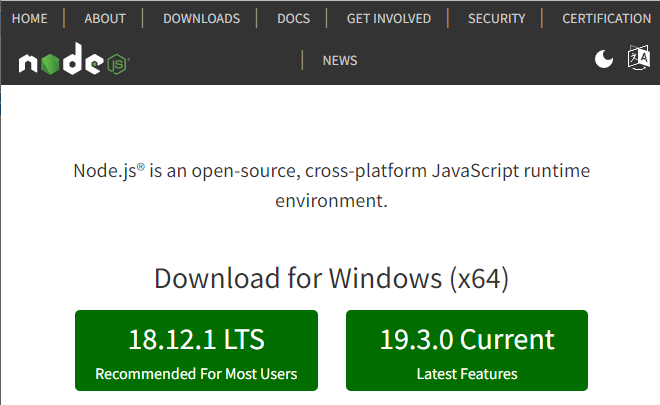Open the SECURITY navigation item
660x405 pixels.
tap(495, 19)
